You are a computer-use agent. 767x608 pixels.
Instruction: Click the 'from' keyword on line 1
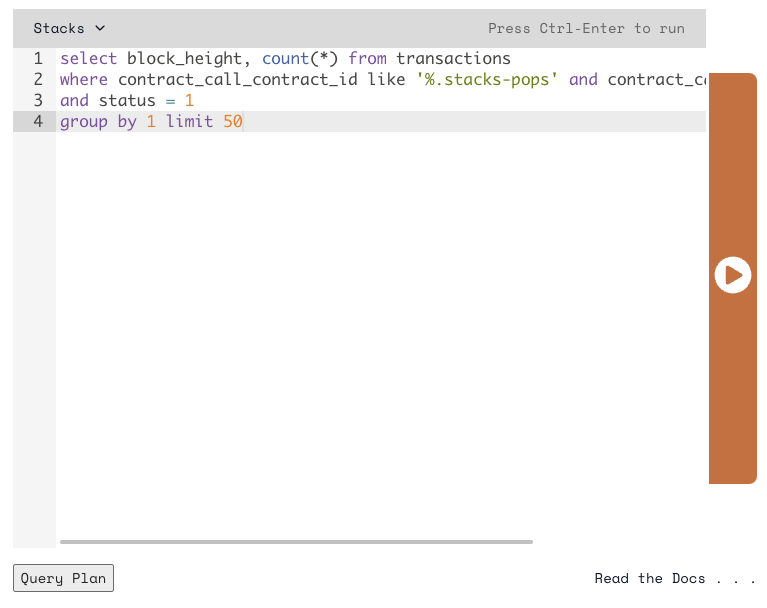367,59
